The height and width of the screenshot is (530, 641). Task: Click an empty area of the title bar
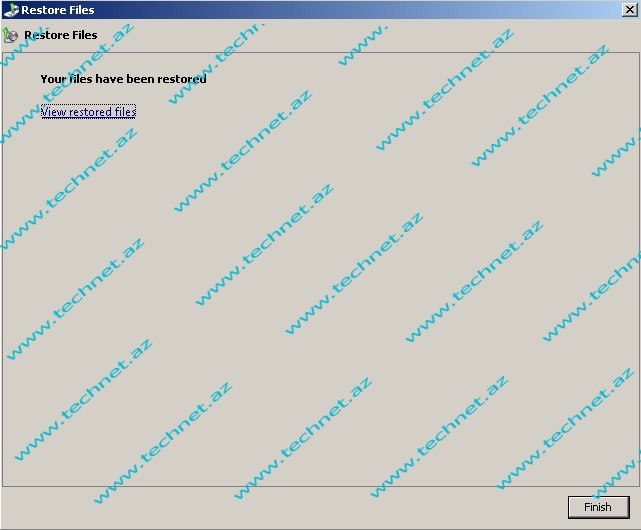coord(350,10)
